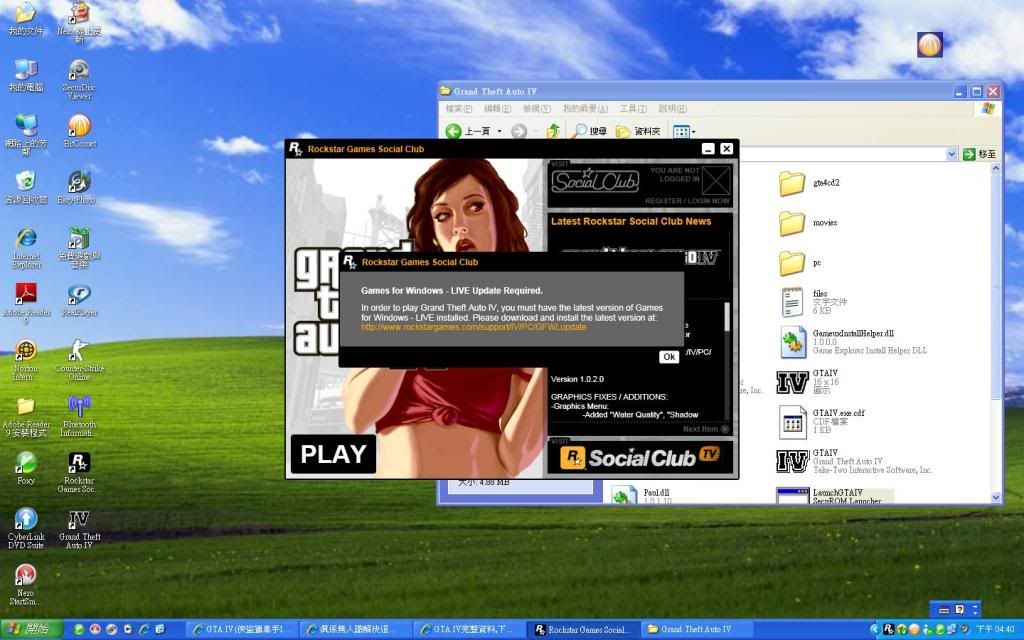Open Counter-Strike Online desktop icon
1024x640 pixels.
[x=79, y=356]
